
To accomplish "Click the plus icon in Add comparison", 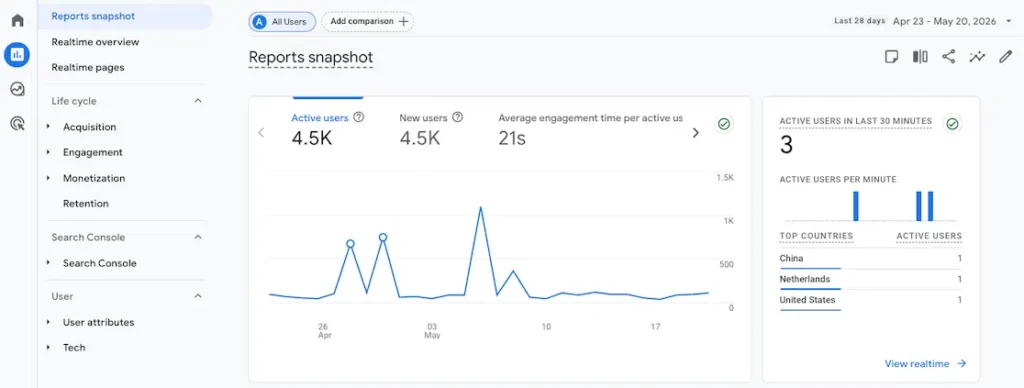I will 404,22.
